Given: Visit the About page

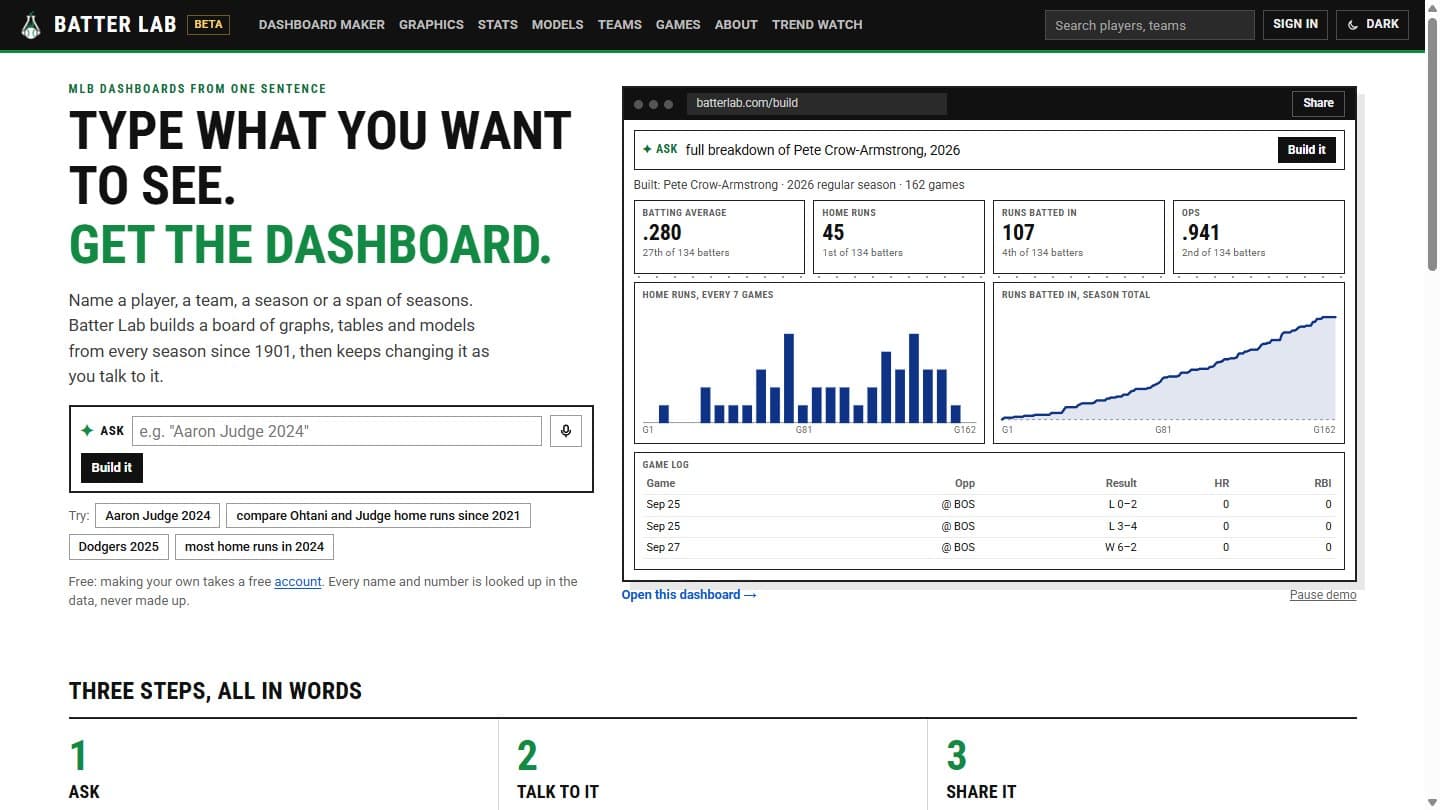Looking at the screenshot, I should pyautogui.click(x=736, y=24).
